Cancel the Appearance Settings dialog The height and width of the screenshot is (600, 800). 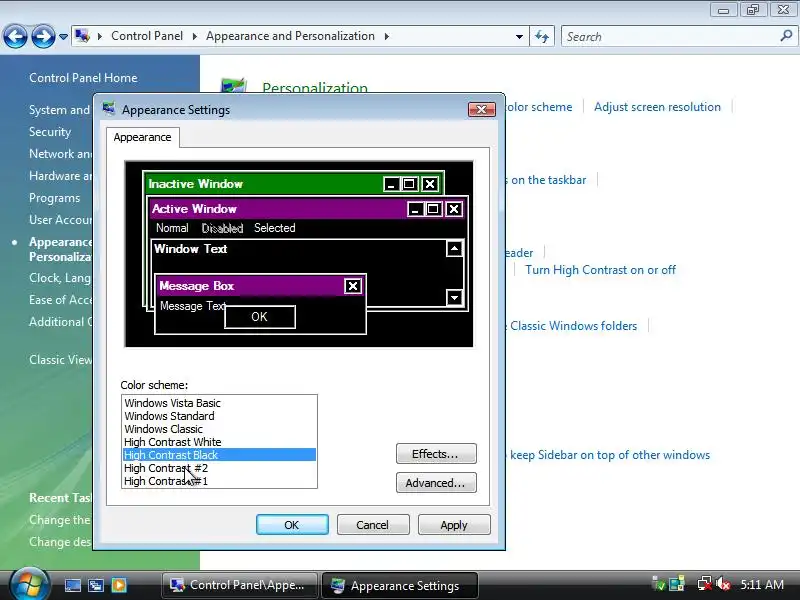[x=373, y=525]
